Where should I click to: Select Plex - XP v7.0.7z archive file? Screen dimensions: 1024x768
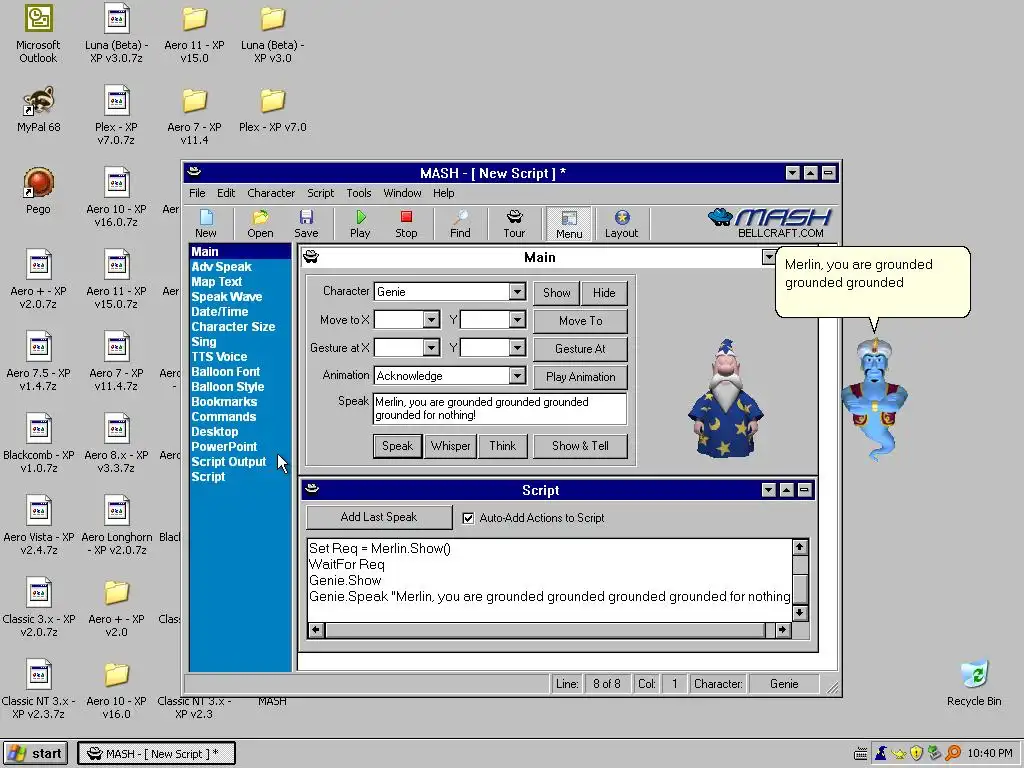116,116
